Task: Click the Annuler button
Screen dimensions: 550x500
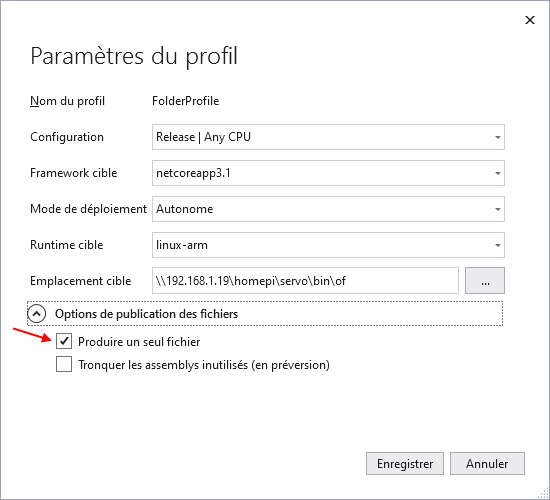Action: tap(487, 464)
